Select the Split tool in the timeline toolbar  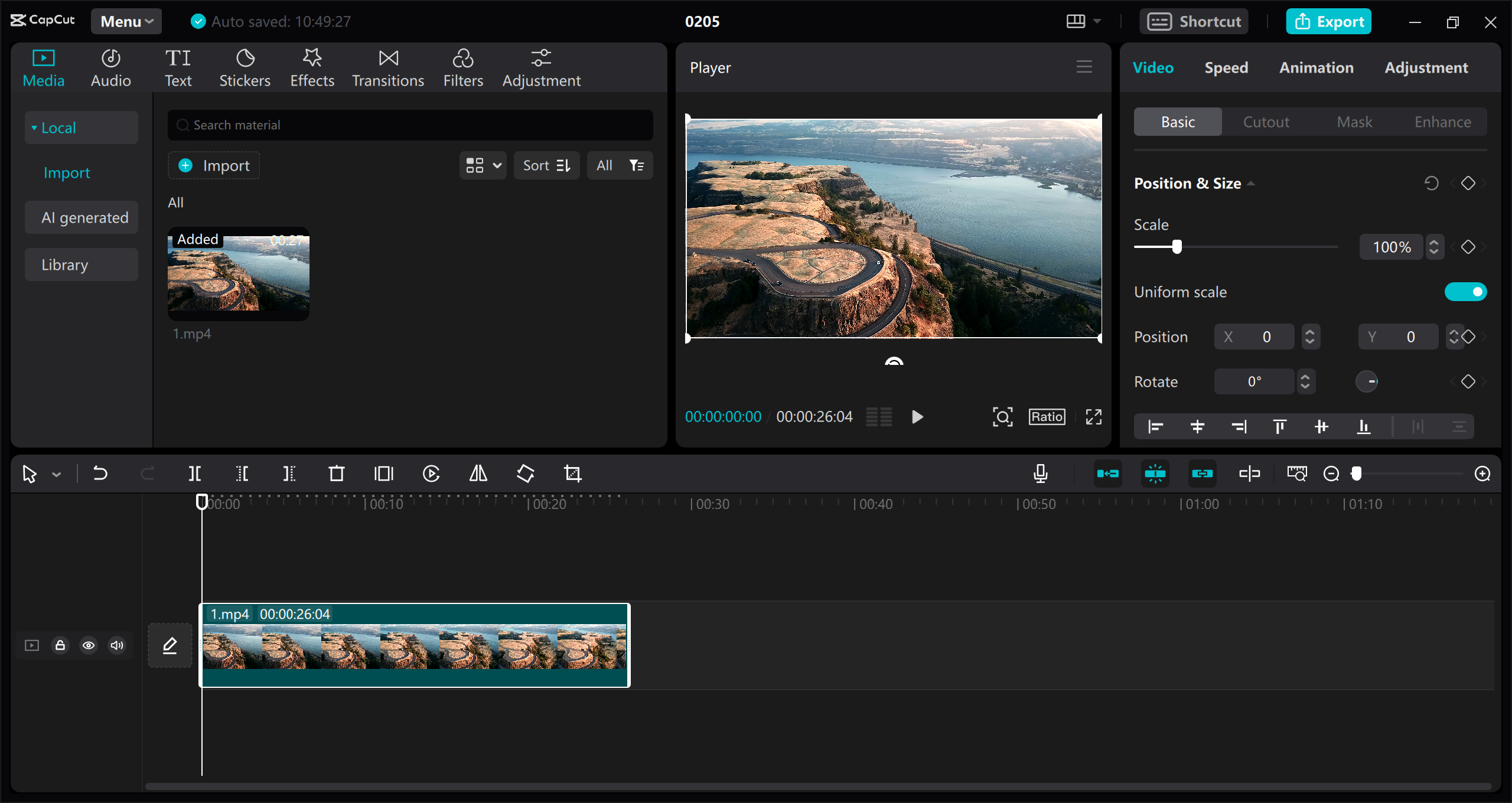[x=195, y=473]
